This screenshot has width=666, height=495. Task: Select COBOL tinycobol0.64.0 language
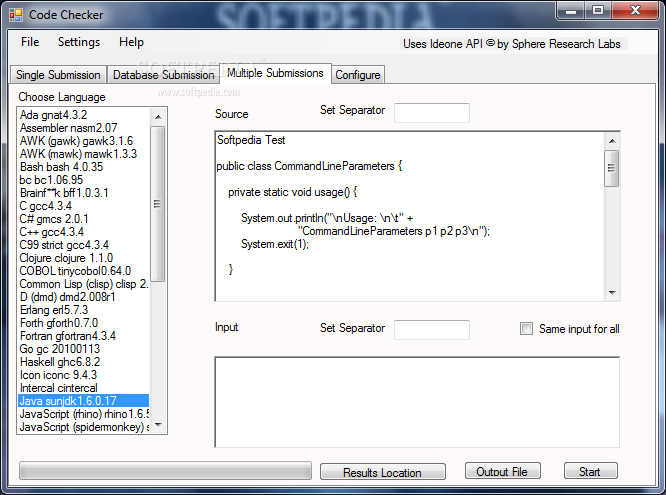click(84, 271)
